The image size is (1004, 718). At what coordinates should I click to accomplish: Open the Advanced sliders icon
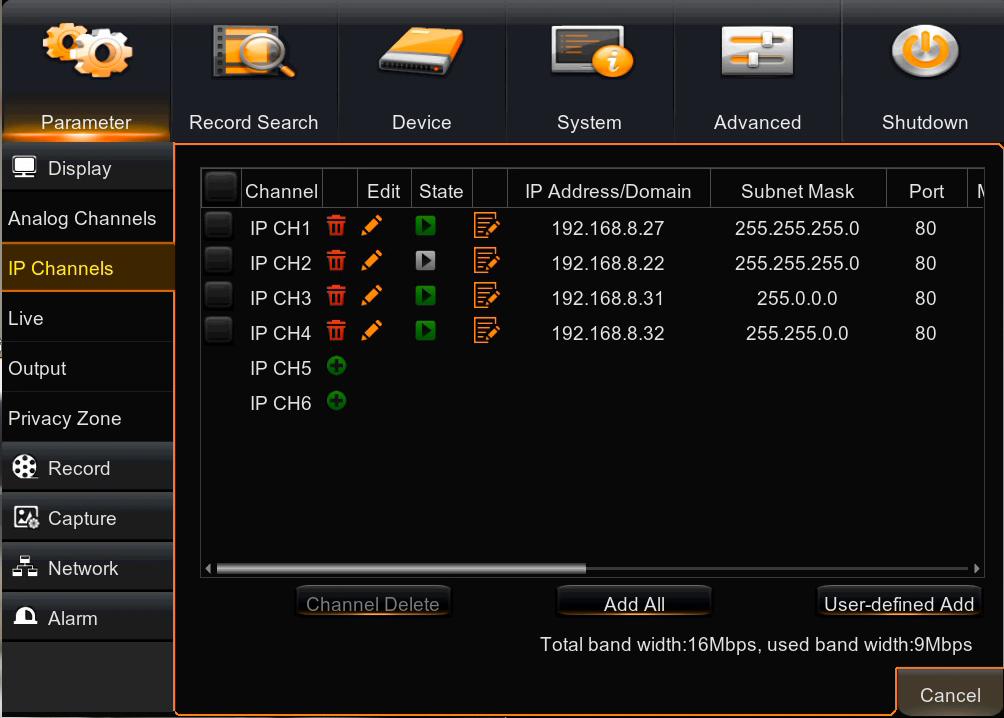(x=757, y=51)
